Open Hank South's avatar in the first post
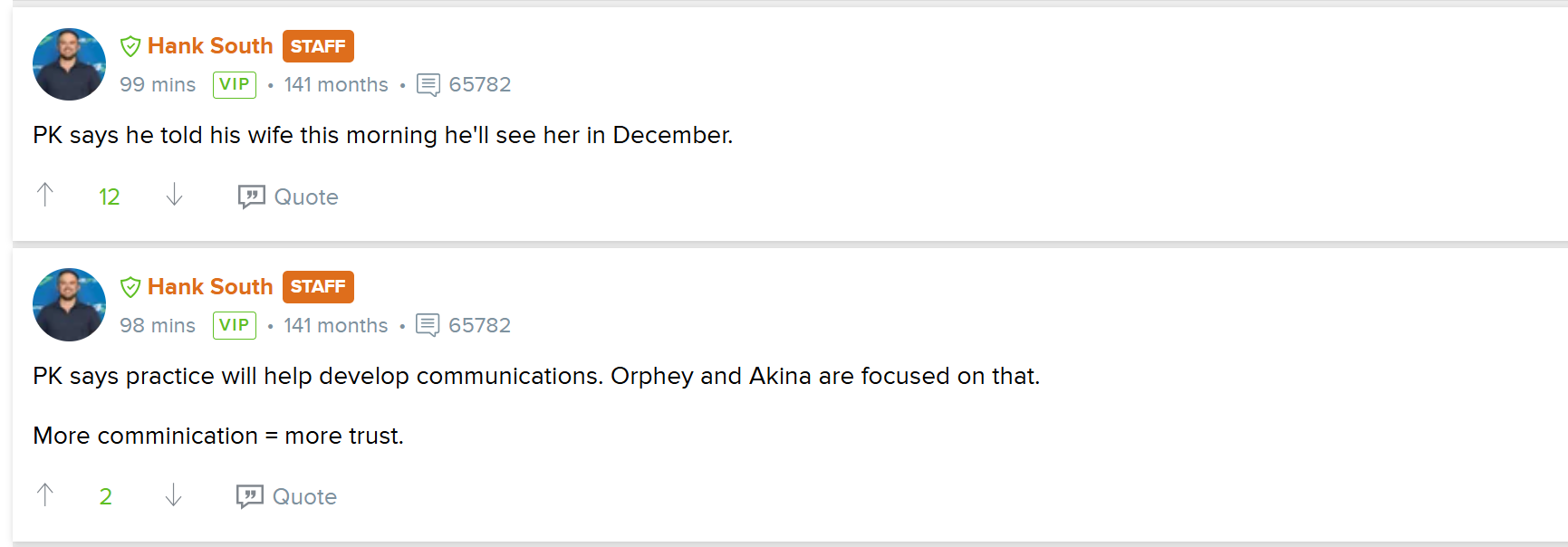This screenshot has width=1568, height=547. tap(69, 64)
